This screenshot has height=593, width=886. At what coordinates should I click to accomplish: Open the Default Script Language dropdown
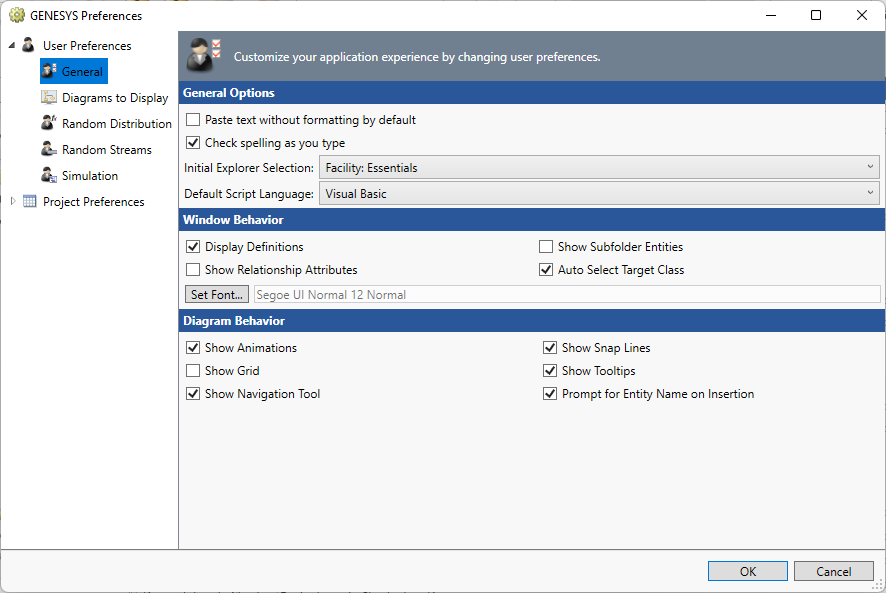tap(599, 194)
